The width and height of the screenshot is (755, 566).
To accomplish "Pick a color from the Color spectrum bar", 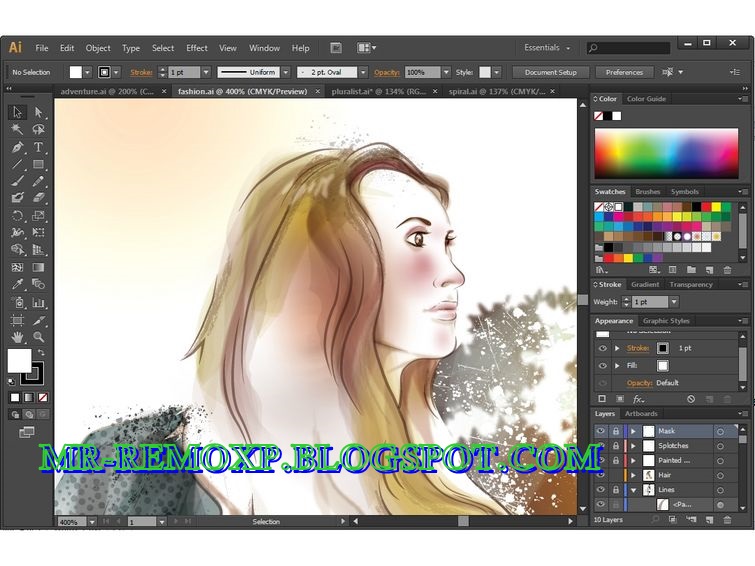I will [666, 154].
